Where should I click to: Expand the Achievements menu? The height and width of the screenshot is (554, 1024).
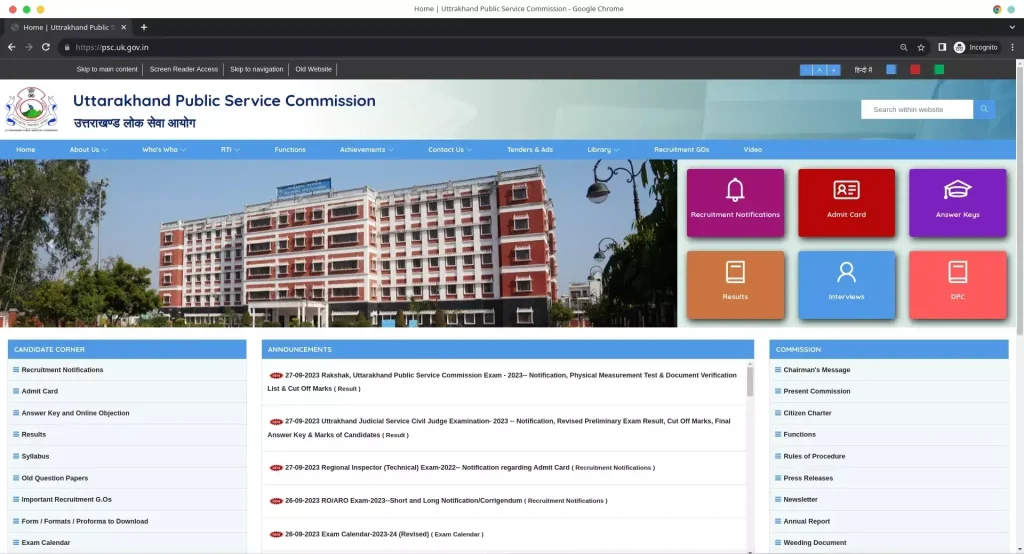coord(366,150)
